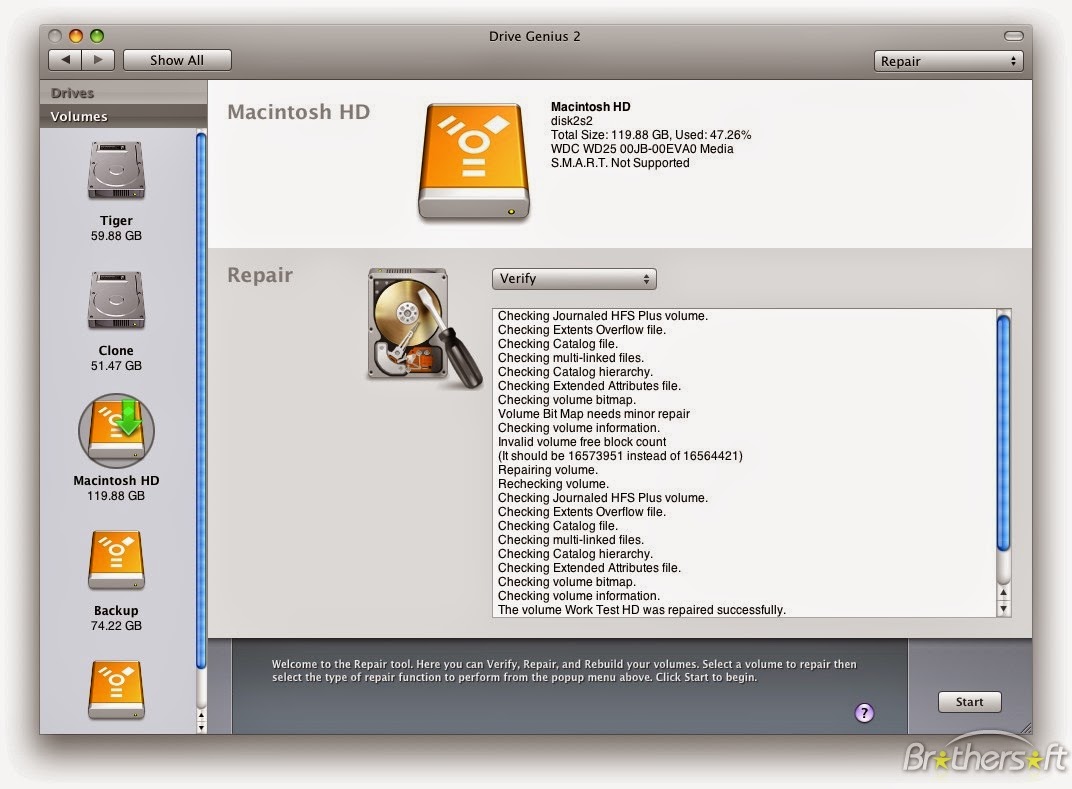The height and width of the screenshot is (789, 1072).
Task: Click the log panel scrollbar thumb
Action: [1003, 432]
